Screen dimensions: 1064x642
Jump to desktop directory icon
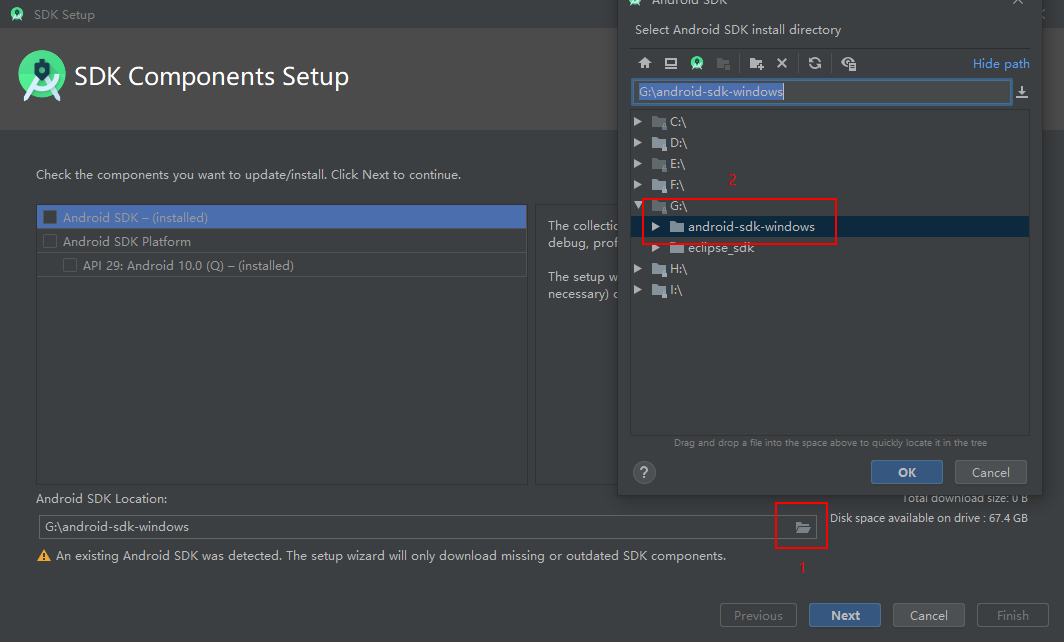(670, 63)
